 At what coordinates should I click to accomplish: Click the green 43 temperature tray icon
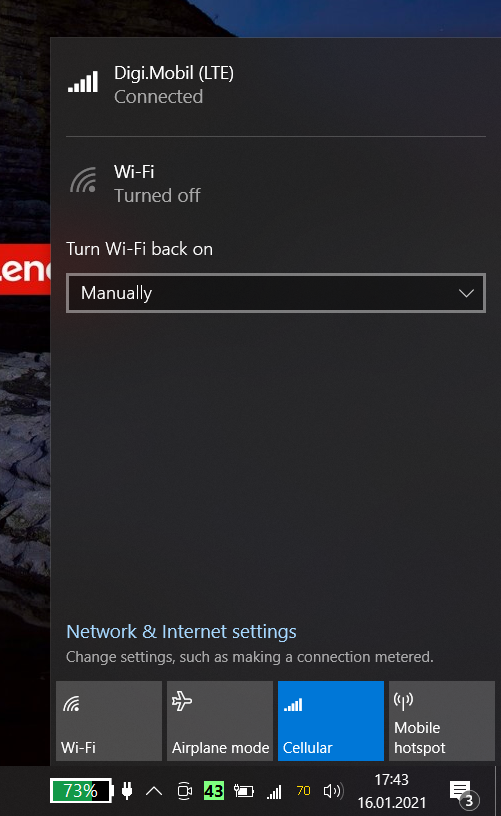tap(214, 791)
